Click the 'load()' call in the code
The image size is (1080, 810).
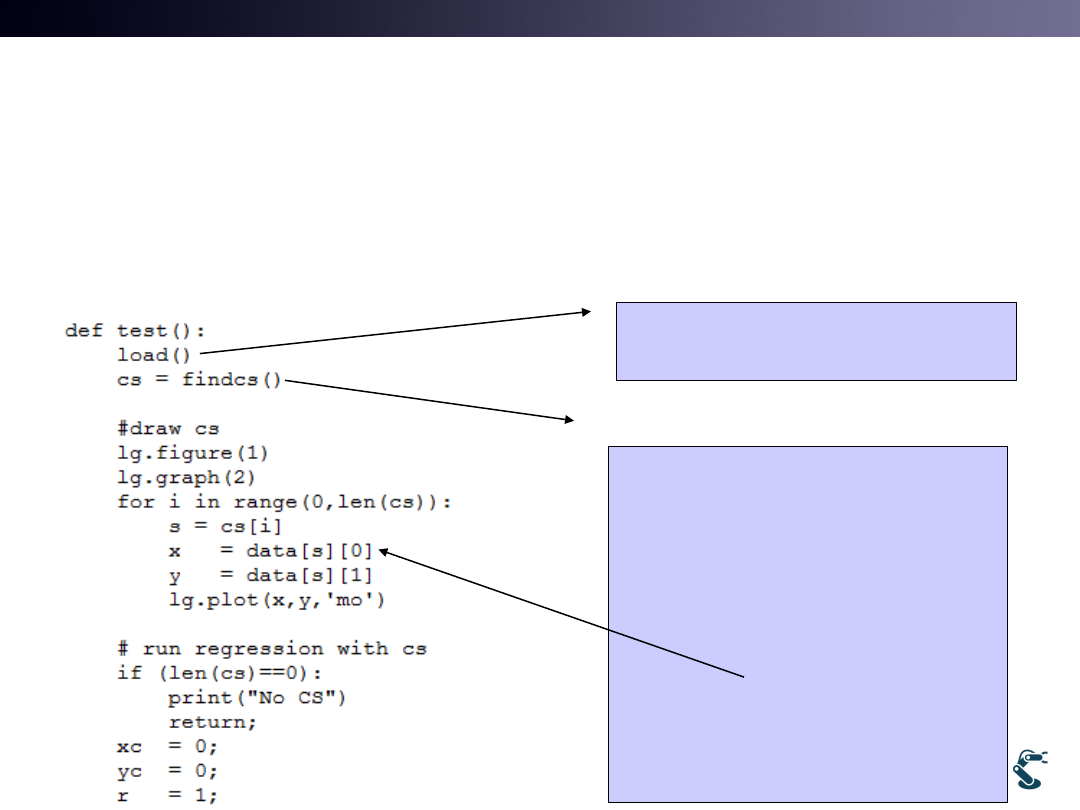pyautogui.click(x=157, y=354)
